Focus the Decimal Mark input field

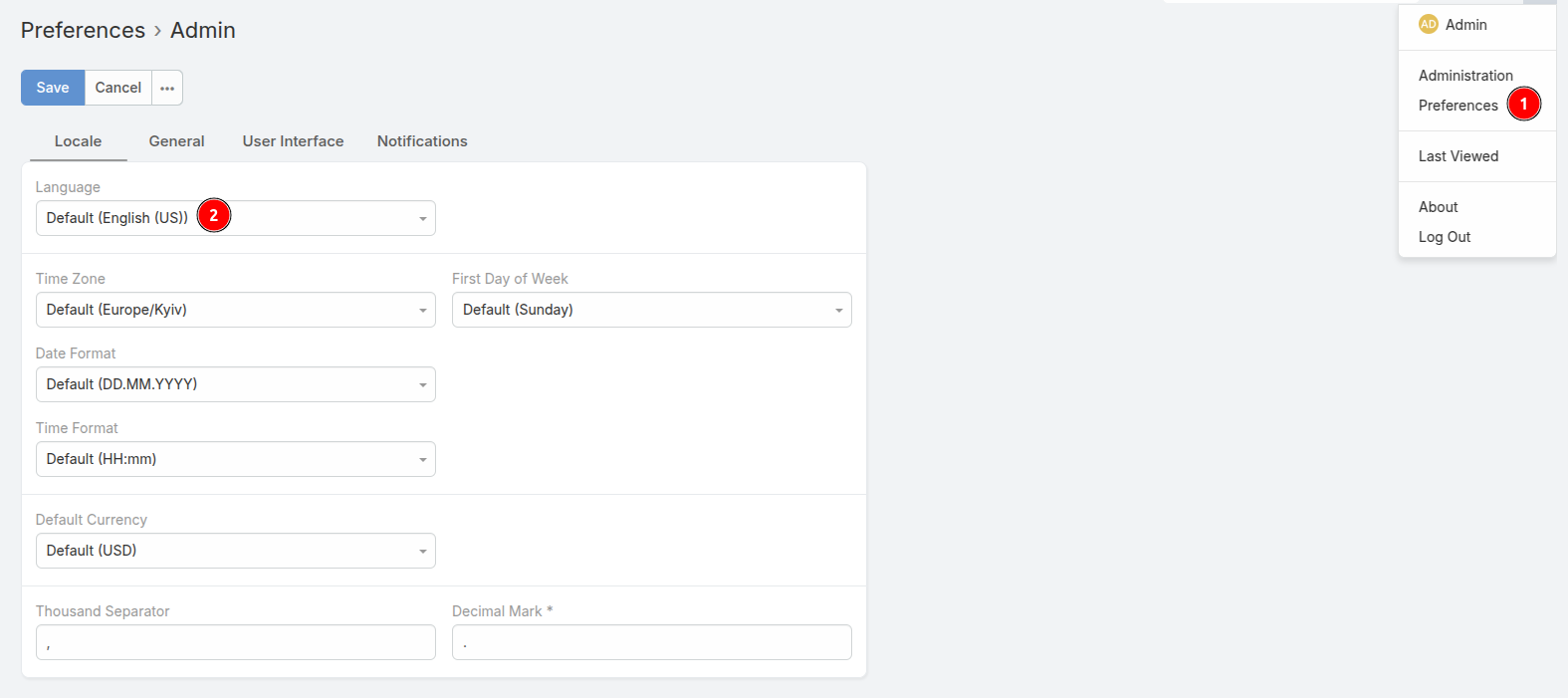point(652,642)
